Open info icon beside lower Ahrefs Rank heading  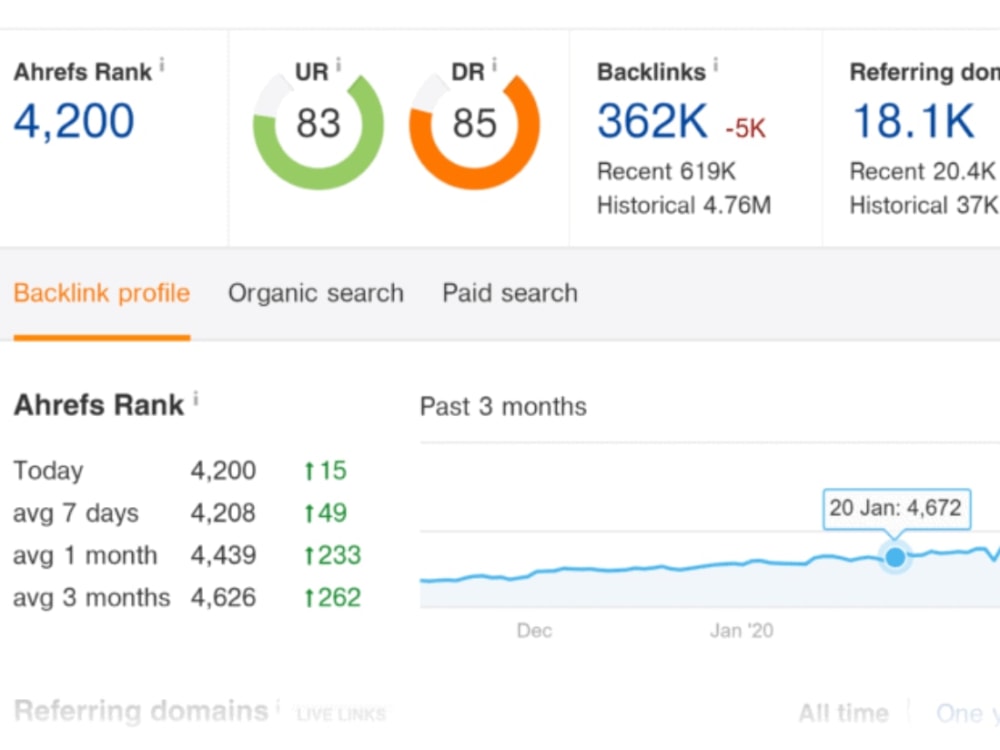(x=196, y=399)
